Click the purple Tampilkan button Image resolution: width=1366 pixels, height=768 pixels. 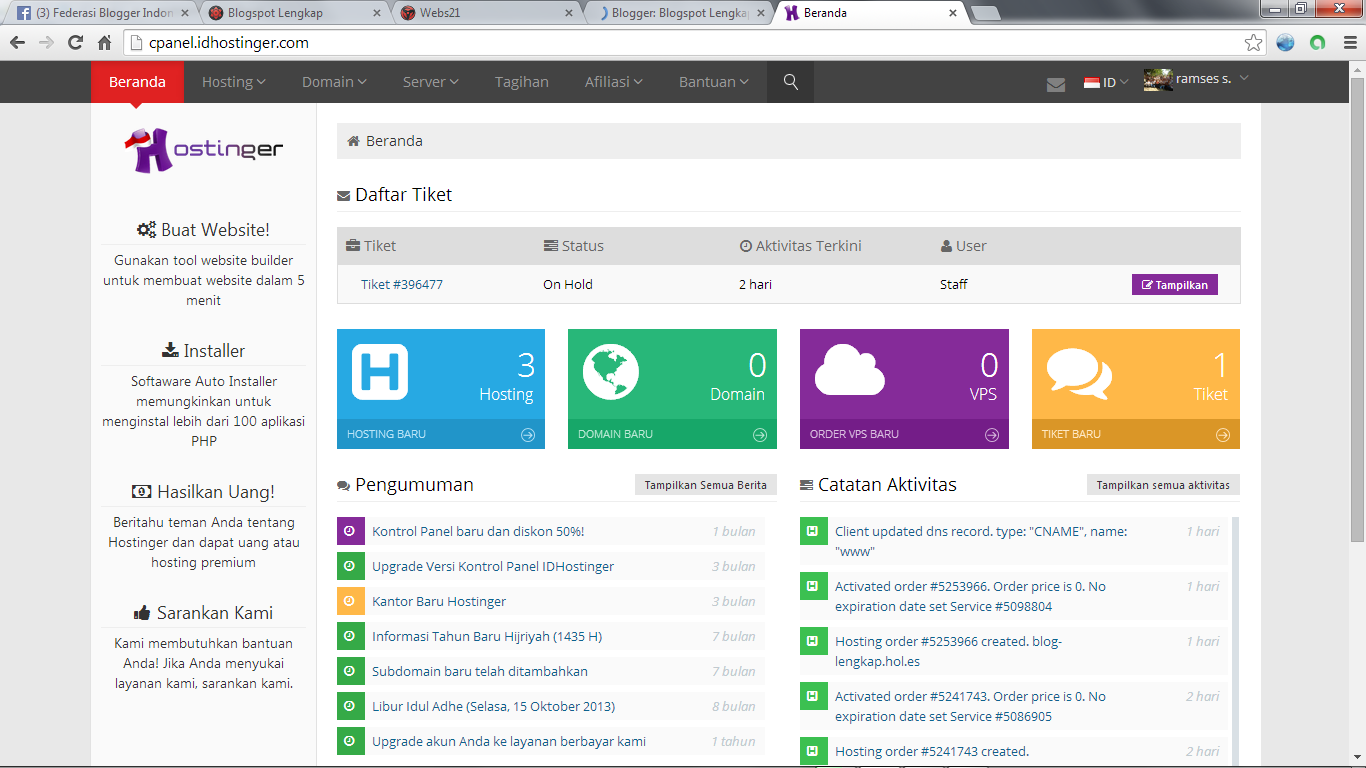tap(1174, 285)
